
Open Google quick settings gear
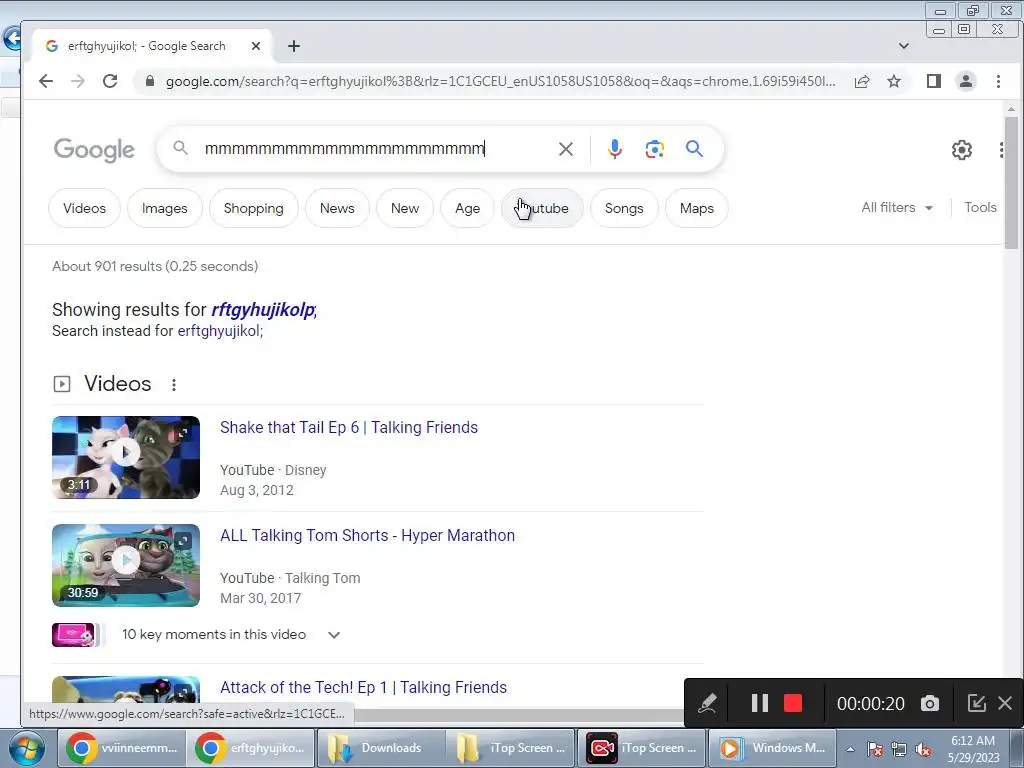tap(961, 150)
